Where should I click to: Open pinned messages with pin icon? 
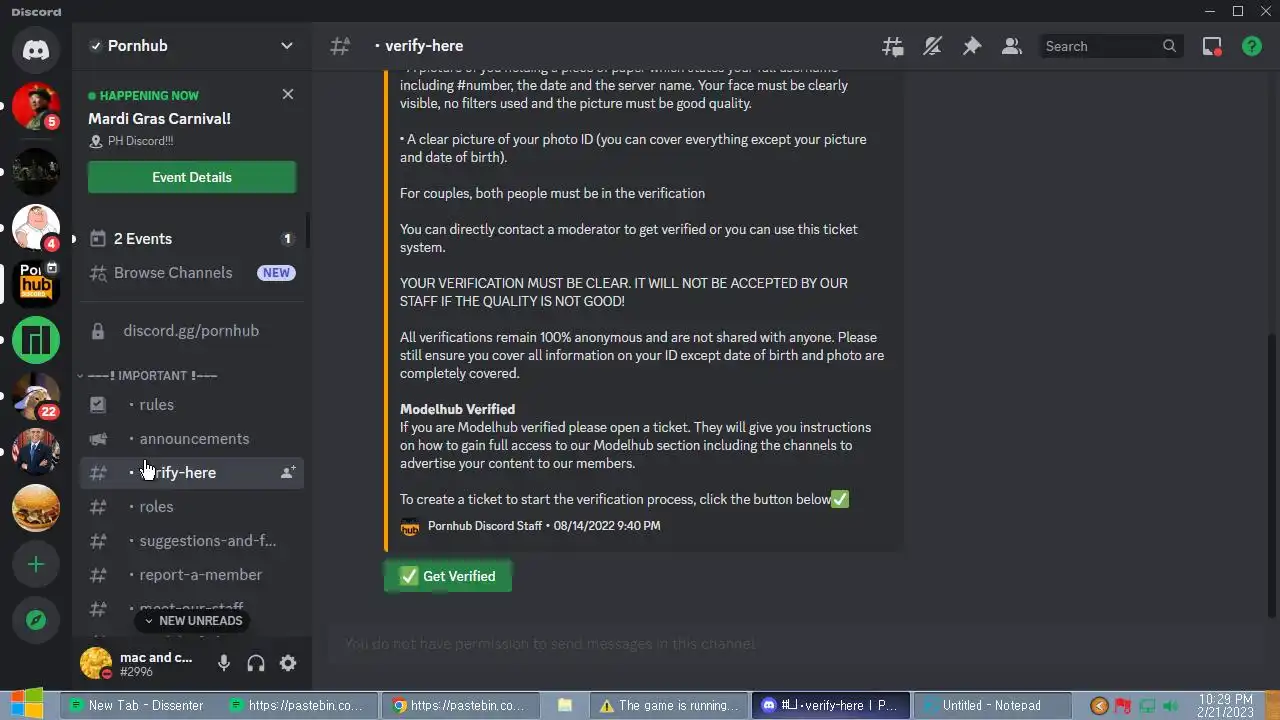click(972, 46)
